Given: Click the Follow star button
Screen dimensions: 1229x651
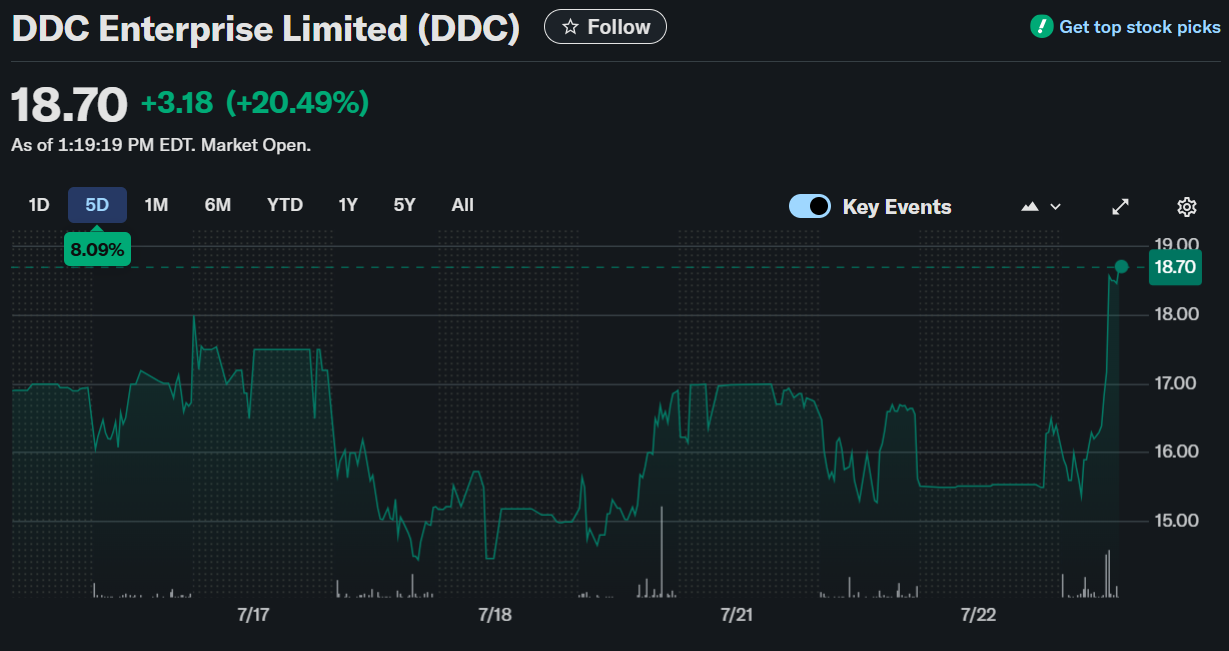Looking at the screenshot, I should [x=605, y=27].
